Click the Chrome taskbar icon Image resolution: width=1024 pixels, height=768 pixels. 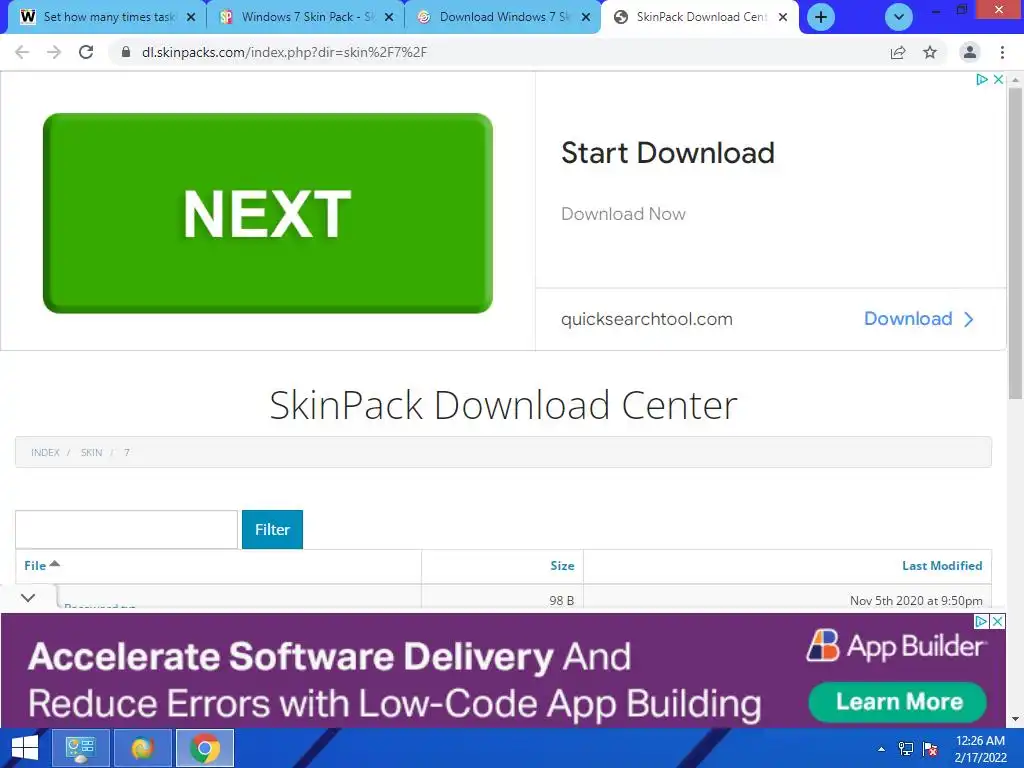[205, 748]
